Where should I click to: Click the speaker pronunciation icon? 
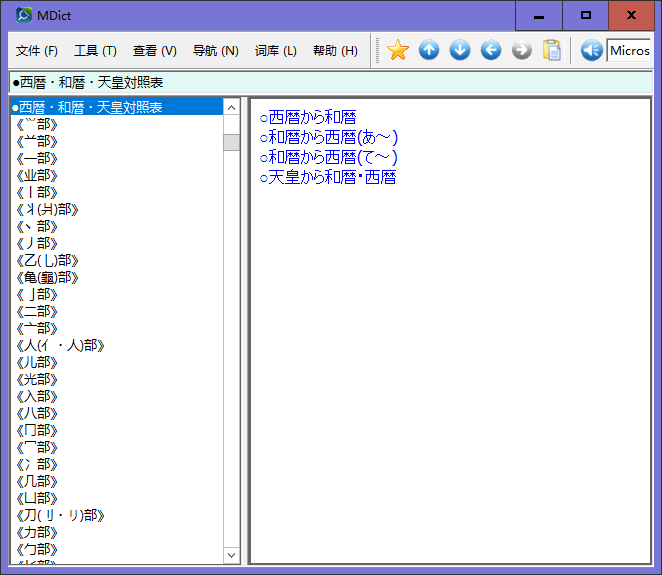coord(591,50)
